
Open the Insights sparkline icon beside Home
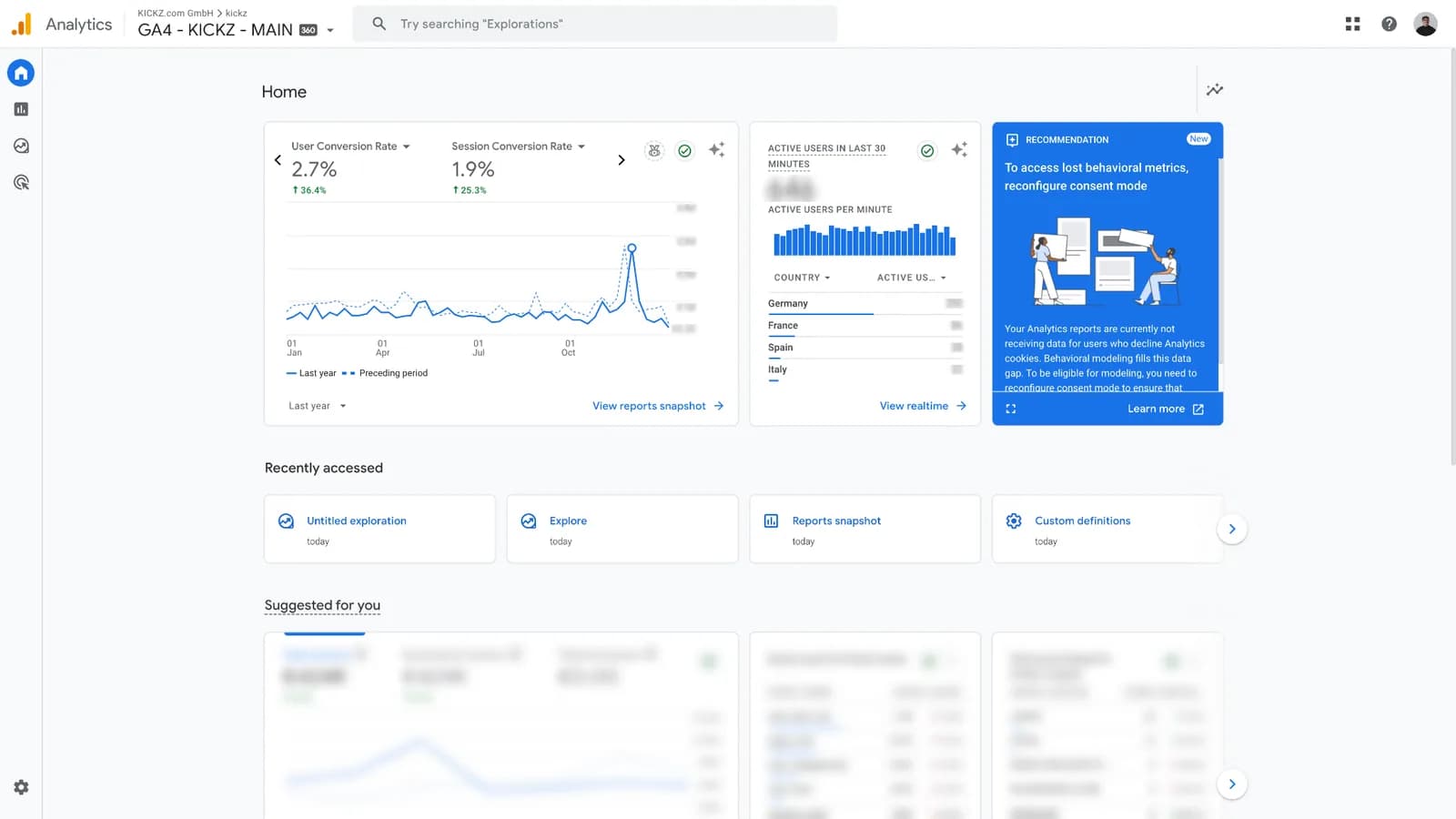[x=1214, y=89]
